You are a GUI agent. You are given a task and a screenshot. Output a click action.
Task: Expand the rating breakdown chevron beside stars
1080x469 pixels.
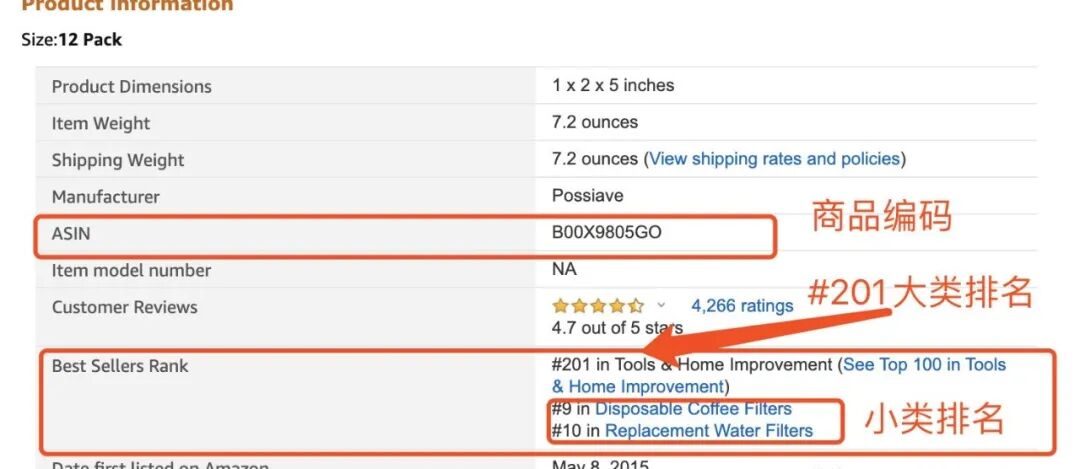coord(661,305)
